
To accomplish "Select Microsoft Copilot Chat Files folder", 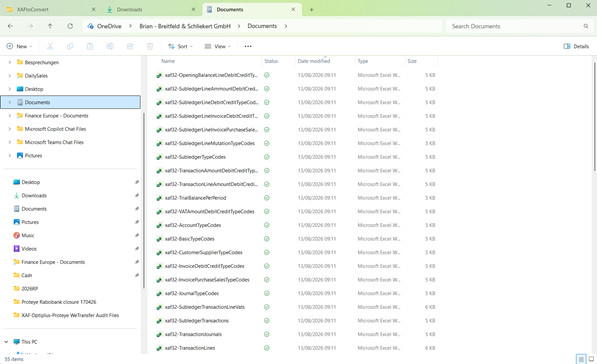I will (x=55, y=129).
